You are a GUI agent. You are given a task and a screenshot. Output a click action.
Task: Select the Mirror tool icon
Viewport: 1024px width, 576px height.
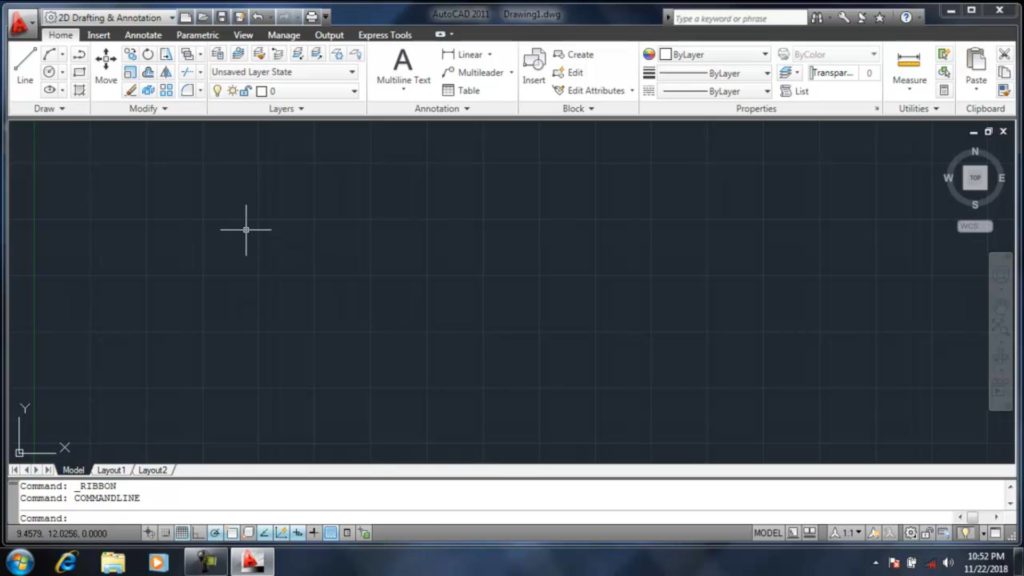[166, 72]
